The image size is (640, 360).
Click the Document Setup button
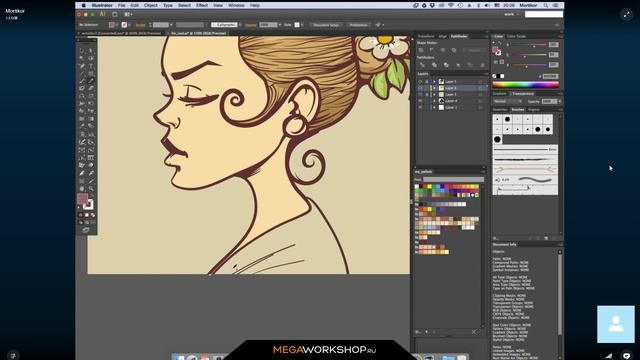(x=326, y=25)
